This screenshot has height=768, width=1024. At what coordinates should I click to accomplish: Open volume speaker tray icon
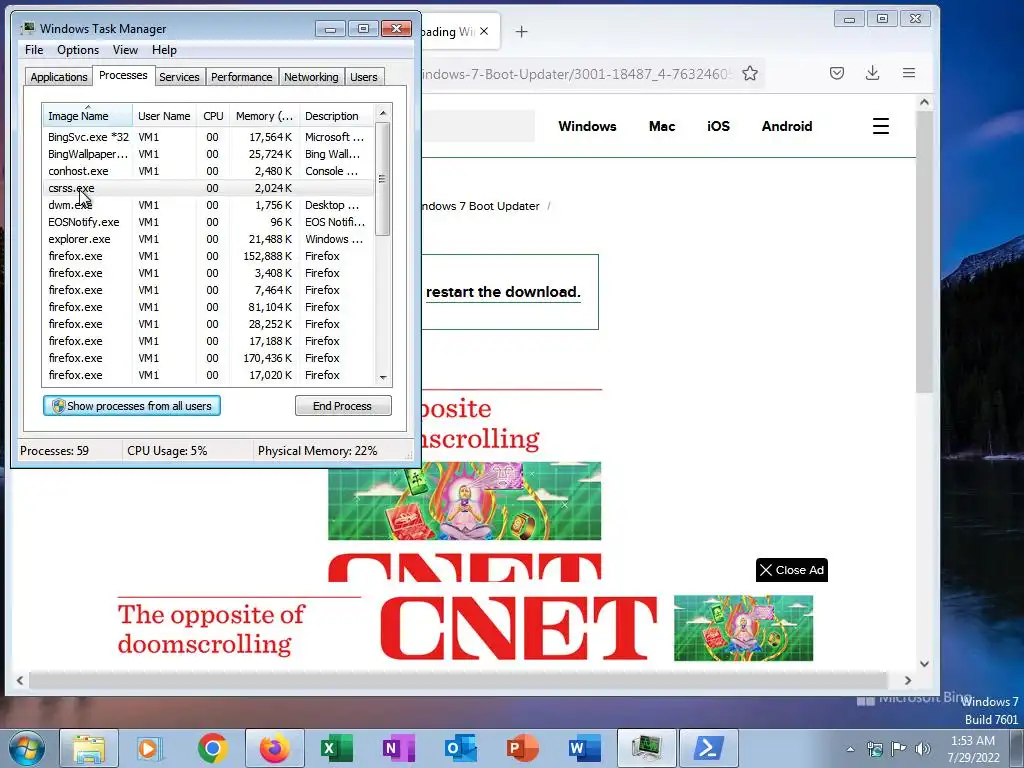click(x=922, y=749)
